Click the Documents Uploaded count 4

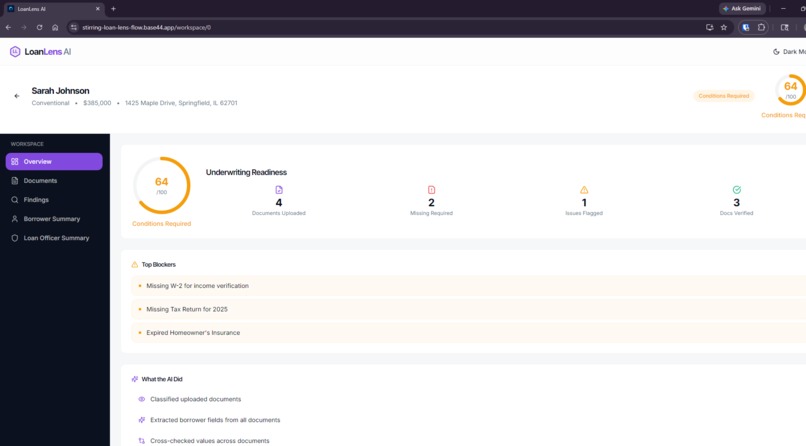[279, 203]
